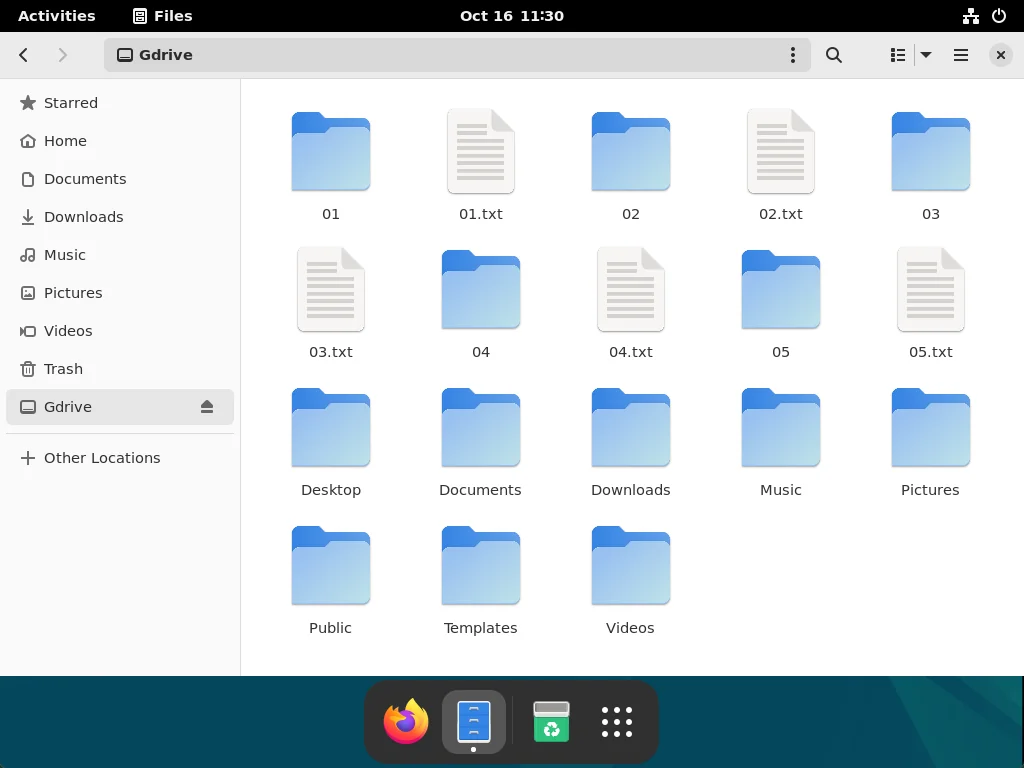Open Videos in the sidebar

point(120,331)
